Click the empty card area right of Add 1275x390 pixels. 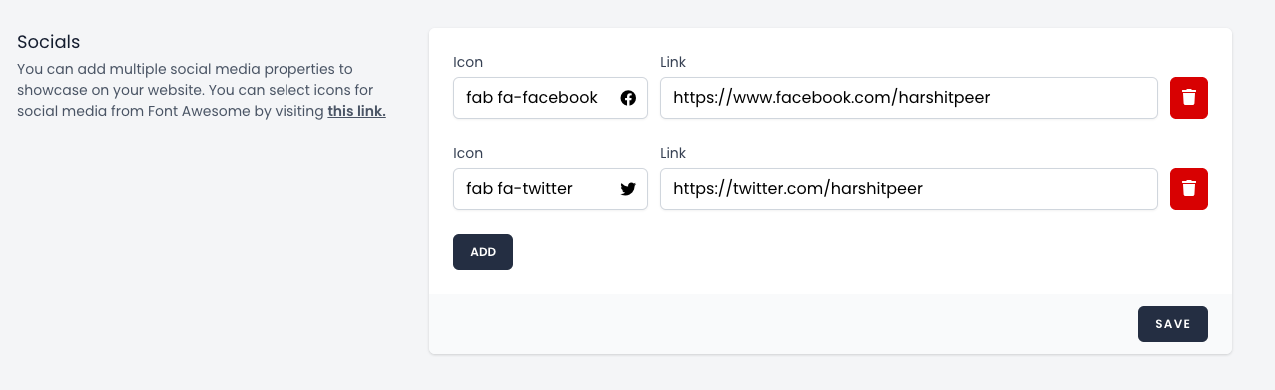pyautogui.click(x=860, y=252)
